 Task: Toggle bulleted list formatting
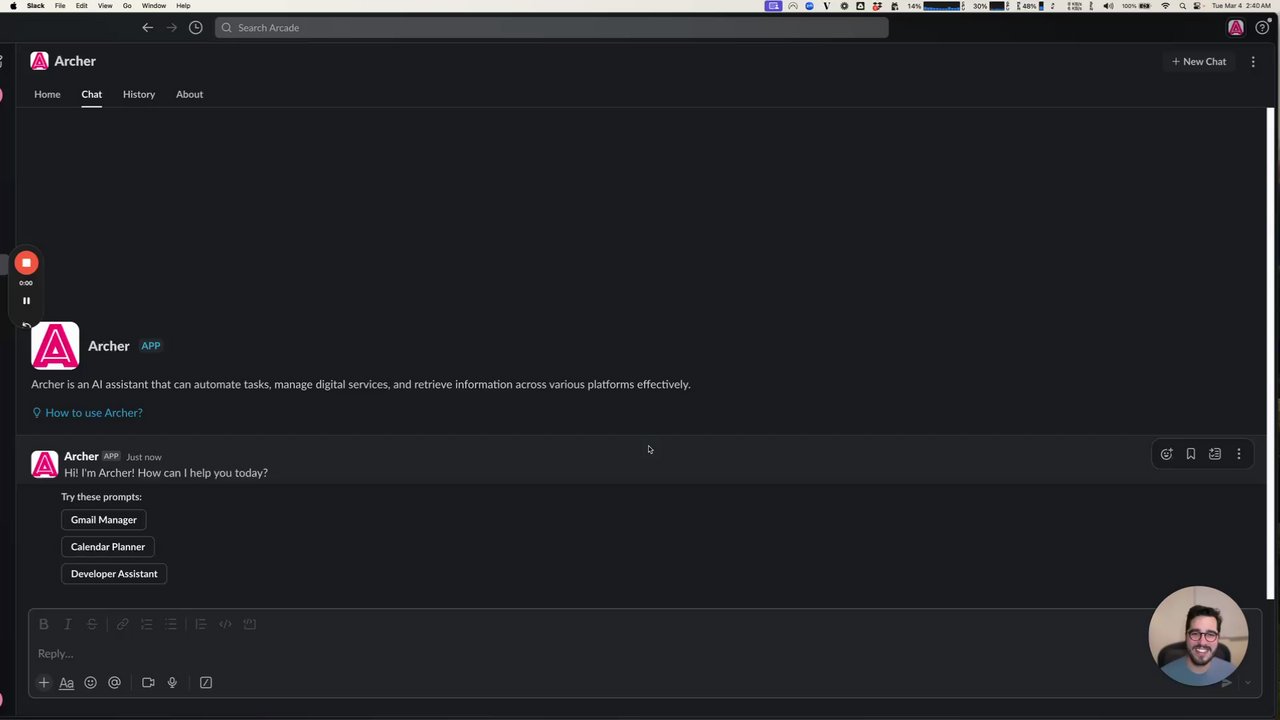(171, 624)
